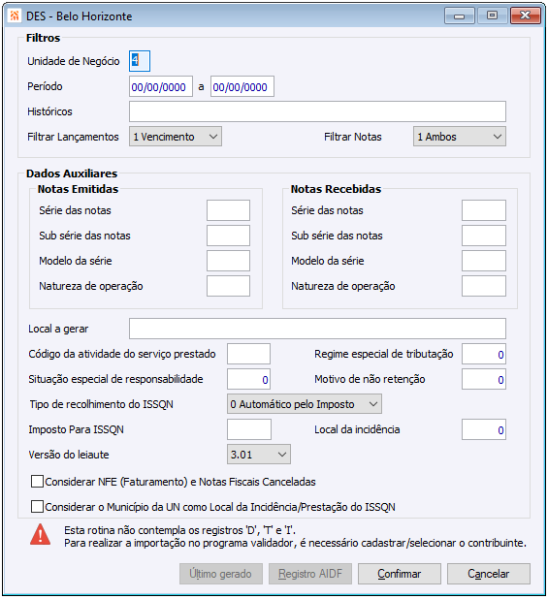Click Situação especial de responsabilidade field
The width and height of the screenshot is (548, 599).
pyautogui.click(x=249, y=379)
